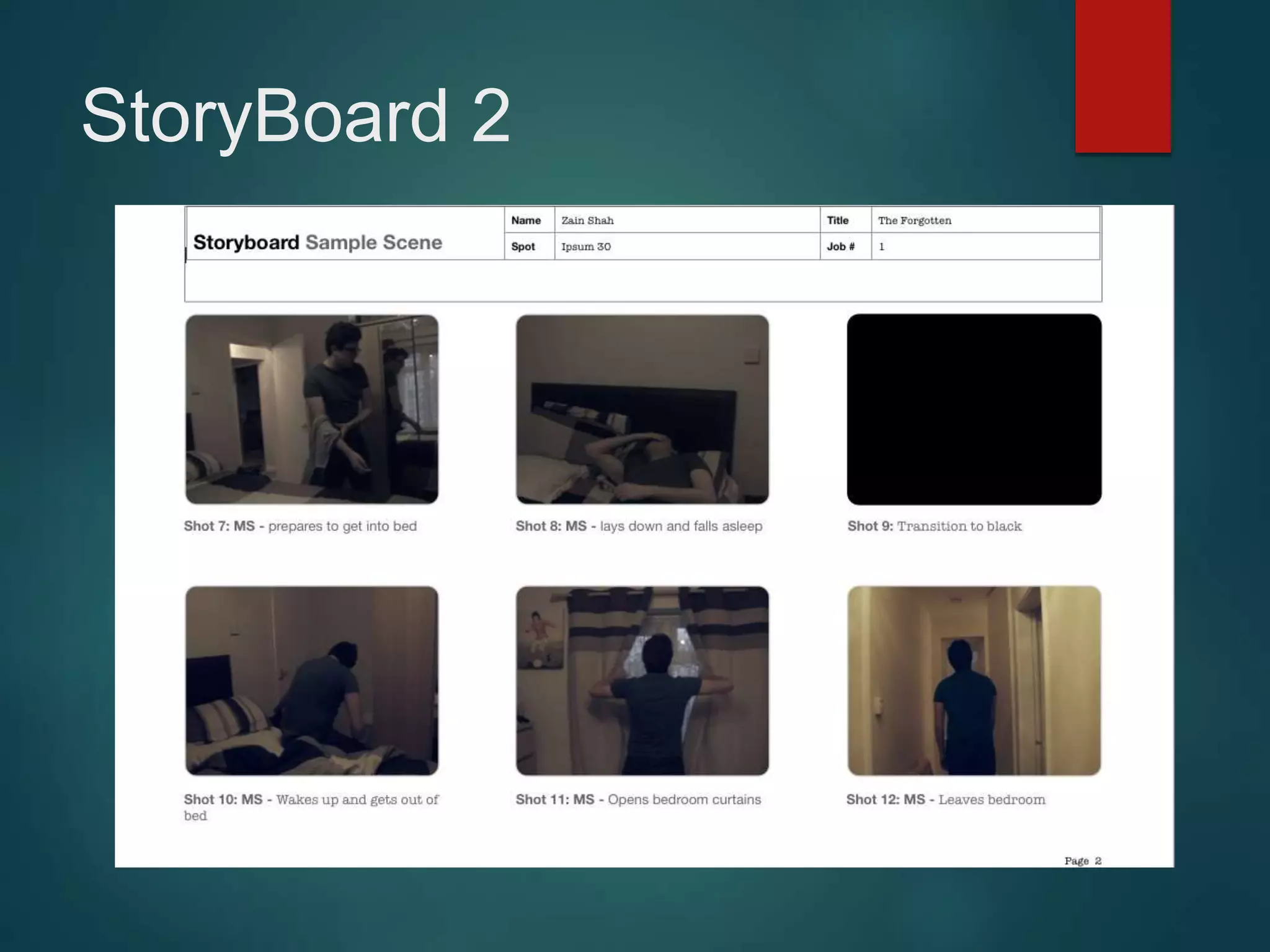Click the caption 'Opens bedroom curtains'
1270x952 pixels.
(684, 800)
